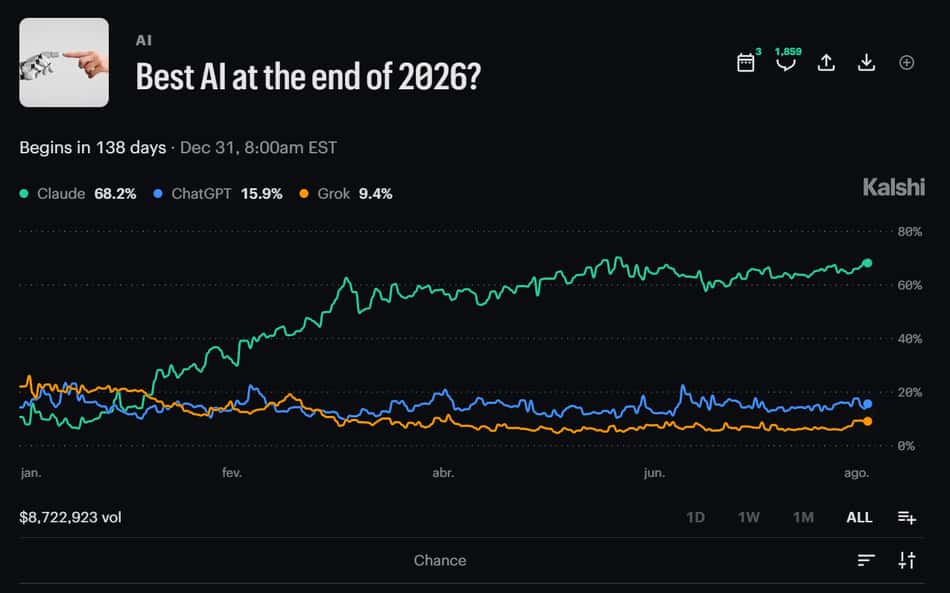Click the circled plus icon

click(906, 62)
